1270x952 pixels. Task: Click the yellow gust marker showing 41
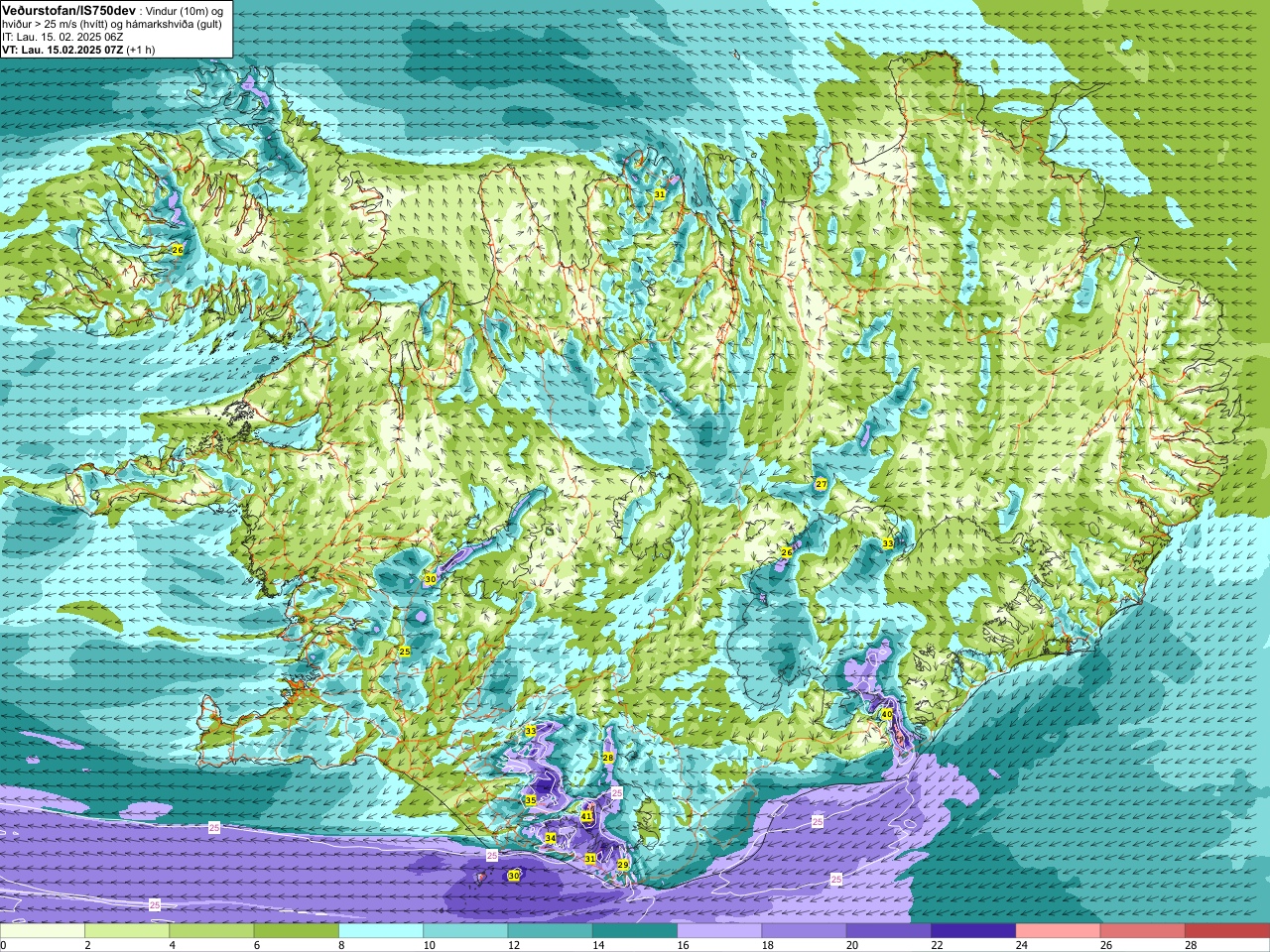pos(587,816)
